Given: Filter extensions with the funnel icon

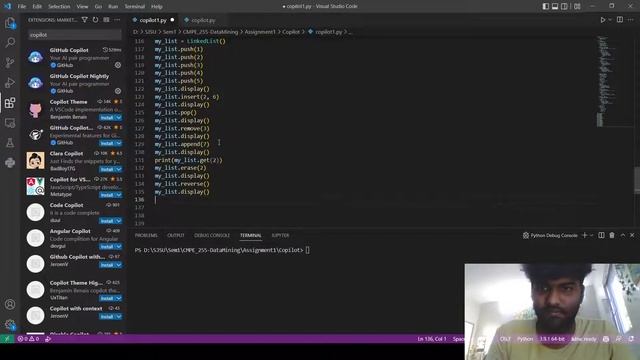Looking at the screenshot, I should 84,20.
